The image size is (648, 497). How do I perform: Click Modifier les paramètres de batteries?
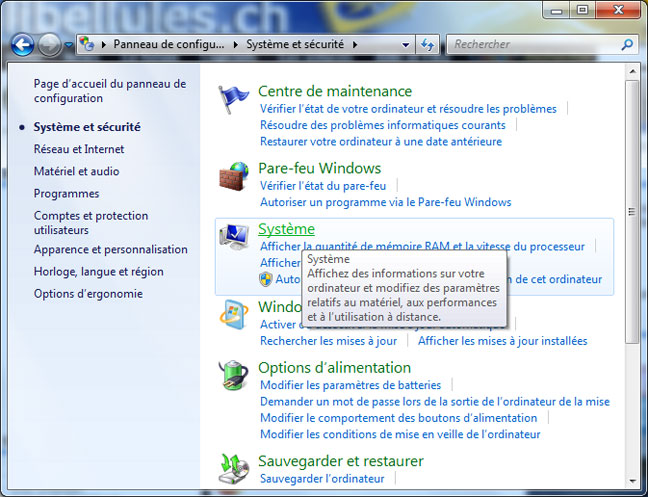pos(350,385)
